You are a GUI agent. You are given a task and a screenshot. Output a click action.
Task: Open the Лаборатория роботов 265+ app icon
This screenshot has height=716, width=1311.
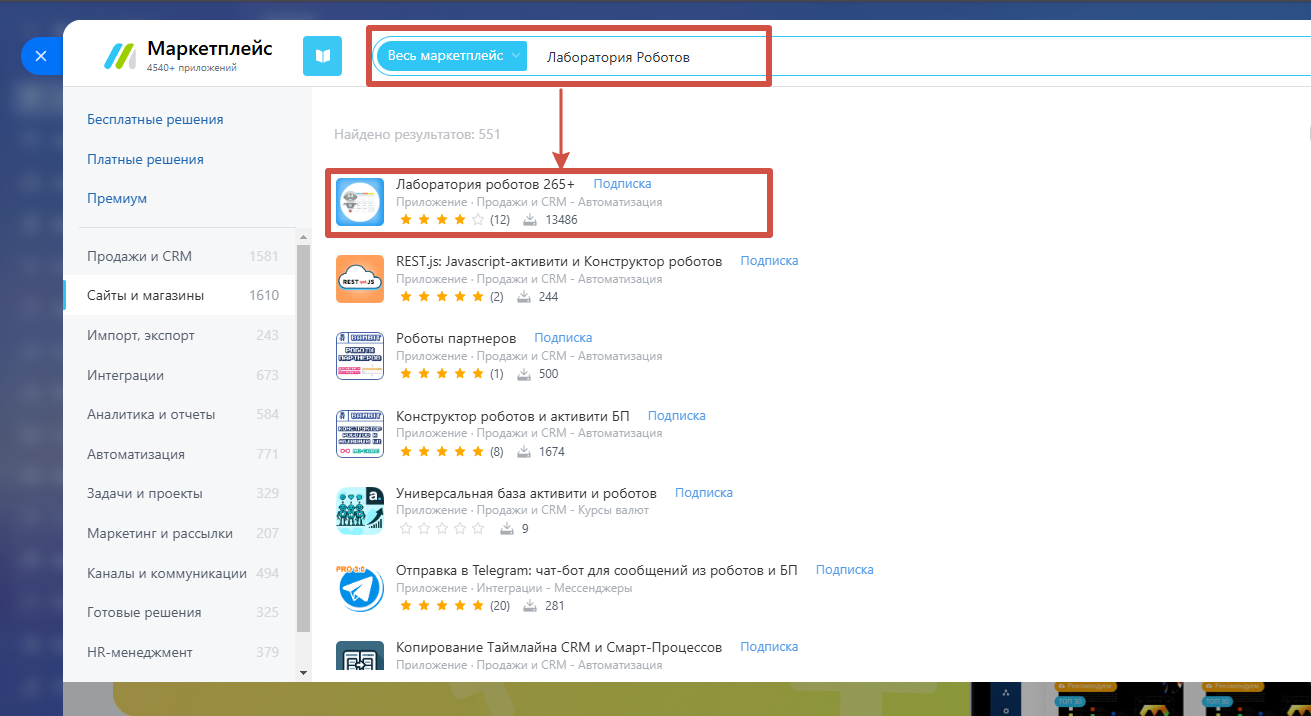pos(360,202)
